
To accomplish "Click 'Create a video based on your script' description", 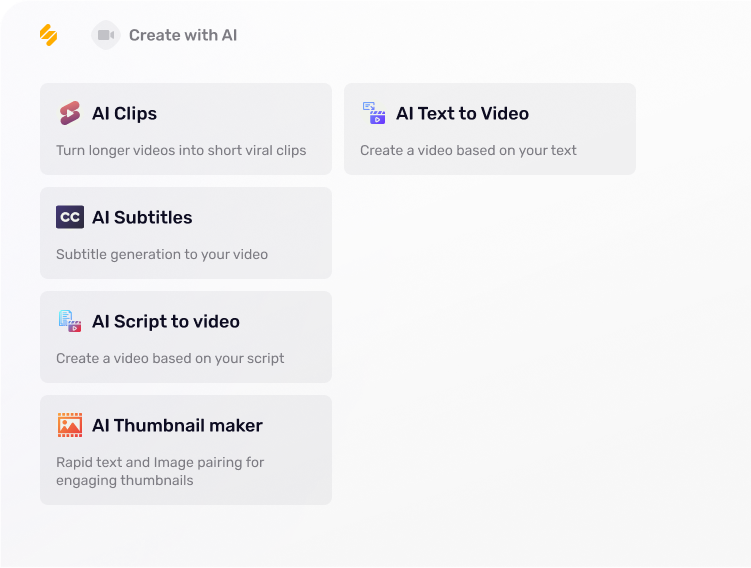I will pyautogui.click(x=170, y=359).
